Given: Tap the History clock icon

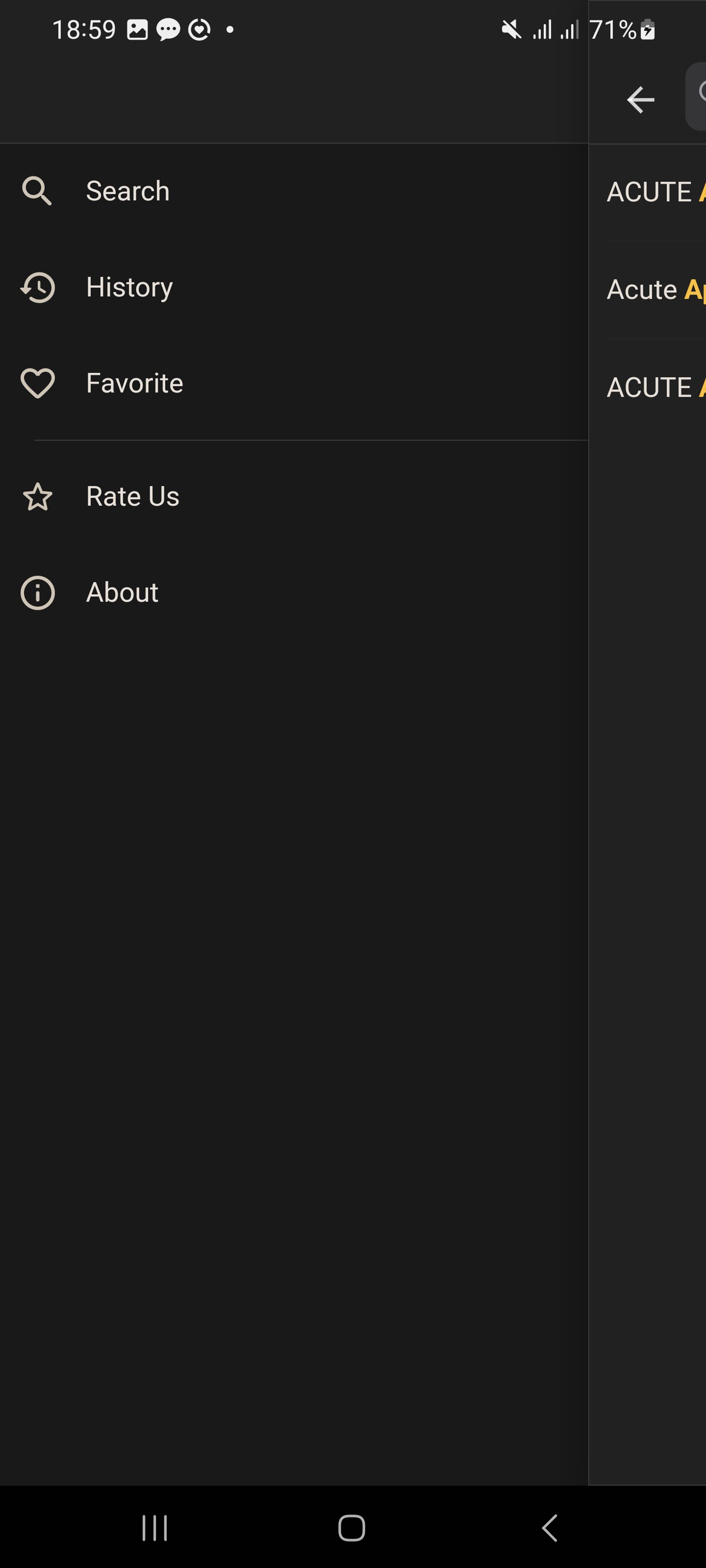Looking at the screenshot, I should tap(38, 287).
